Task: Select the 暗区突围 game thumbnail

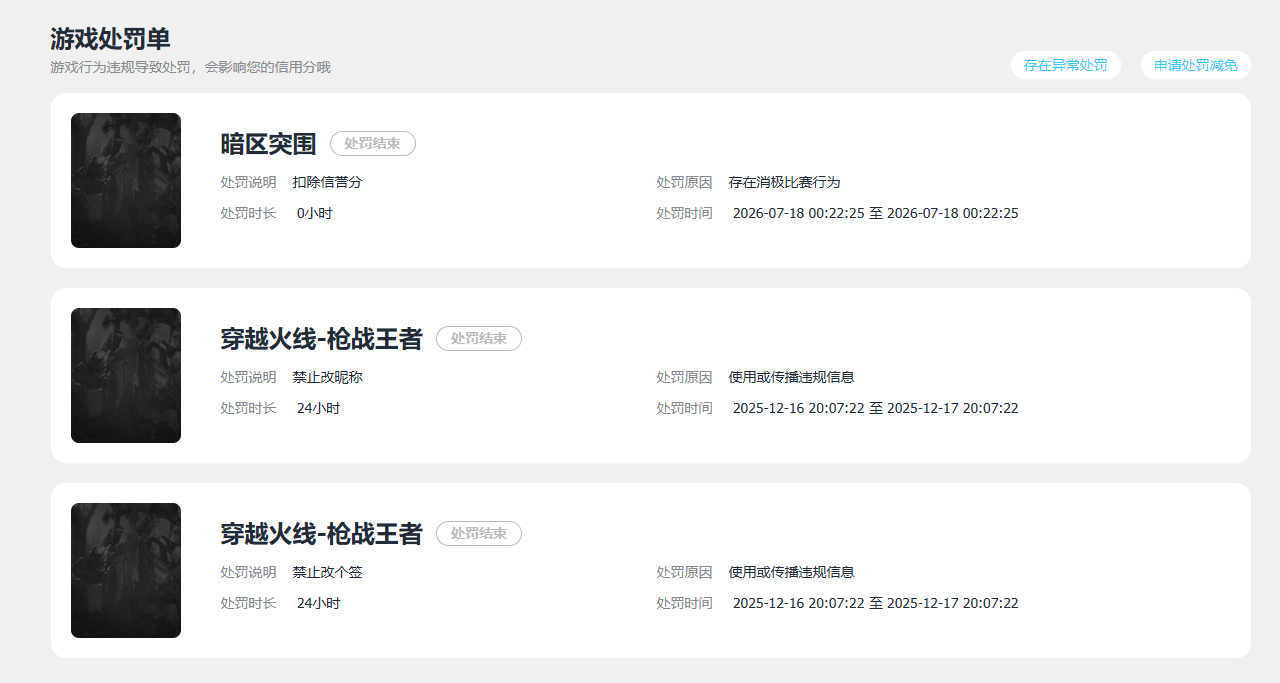Action: point(126,180)
